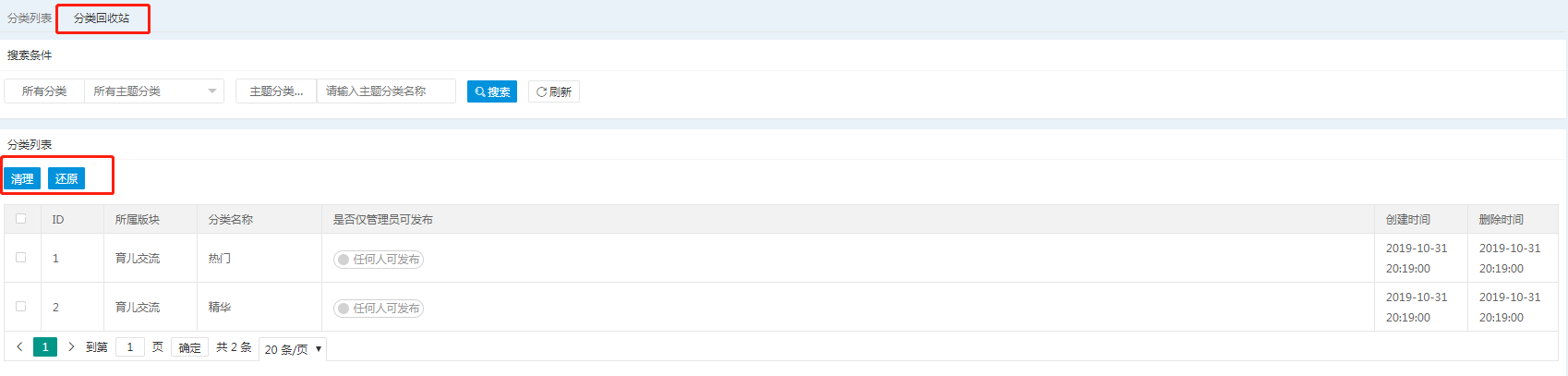
Task: Focus the 请输入主题分类名称 search field
Action: click(386, 91)
